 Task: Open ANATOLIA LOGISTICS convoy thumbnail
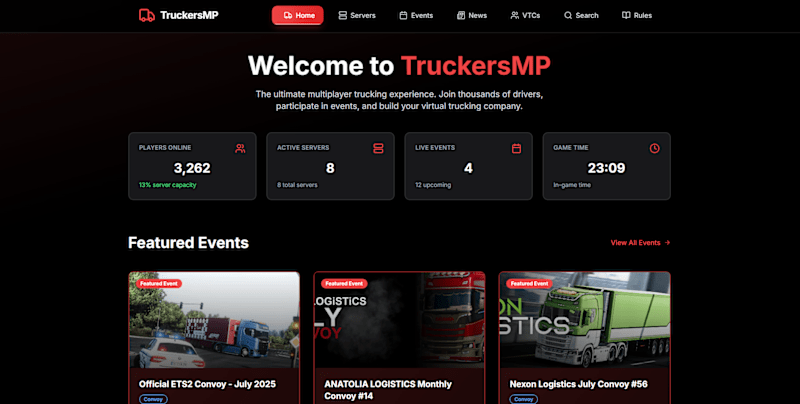[399, 320]
